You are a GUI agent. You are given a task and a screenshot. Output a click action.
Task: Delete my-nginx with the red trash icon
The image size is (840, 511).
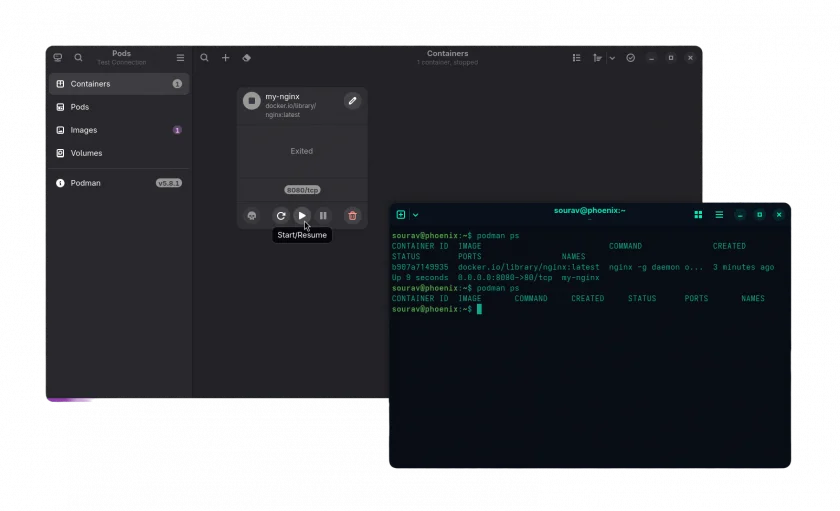[x=352, y=215]
